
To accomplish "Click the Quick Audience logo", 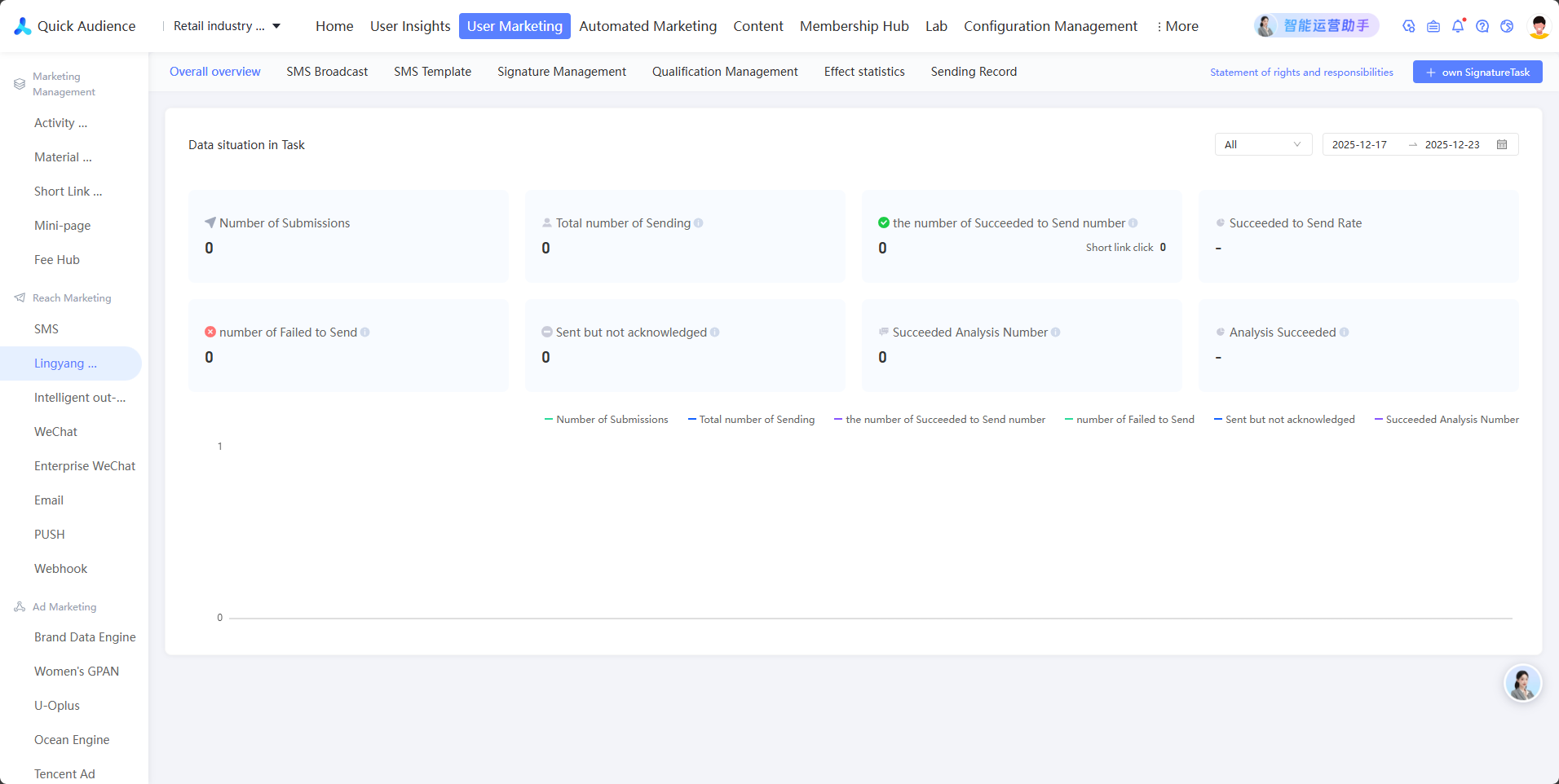I will 75,26.
